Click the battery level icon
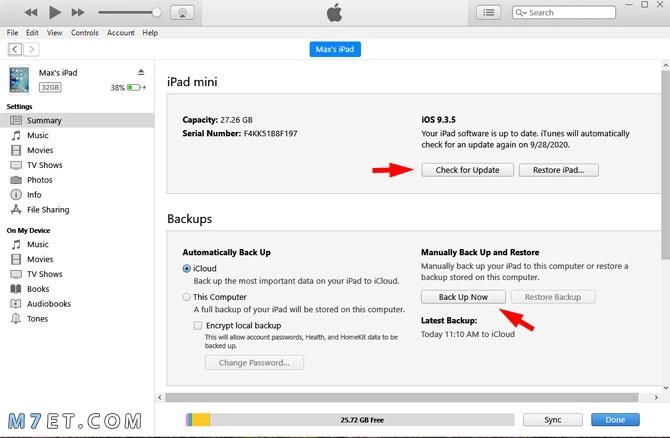Image resolution: width=670 pixels, height=438 pixels. pyautogui.click(x=134, y=87)
